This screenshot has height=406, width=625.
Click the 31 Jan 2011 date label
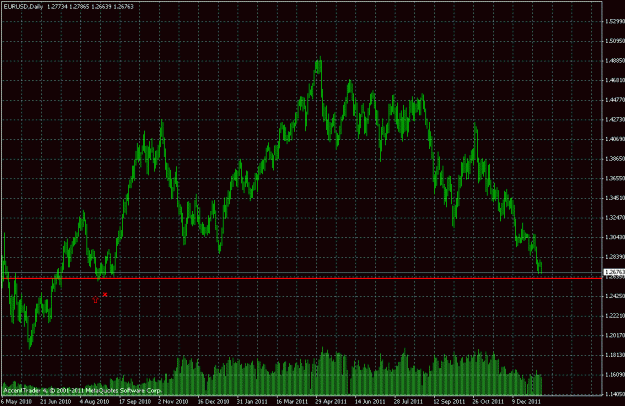click(x=252, y=401)
